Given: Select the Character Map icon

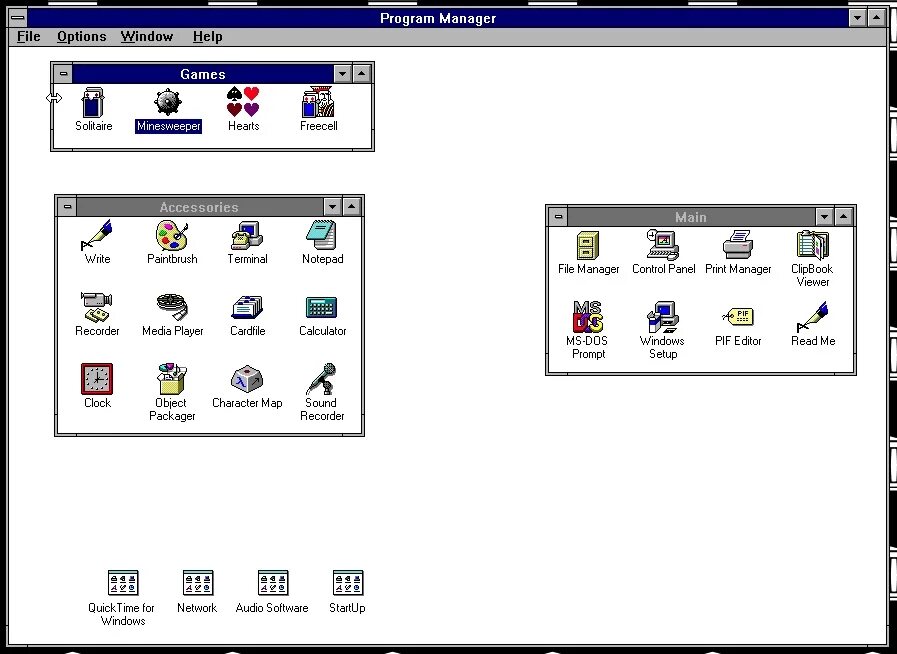Looking at the screenshot, I should (x=247, y=379).
